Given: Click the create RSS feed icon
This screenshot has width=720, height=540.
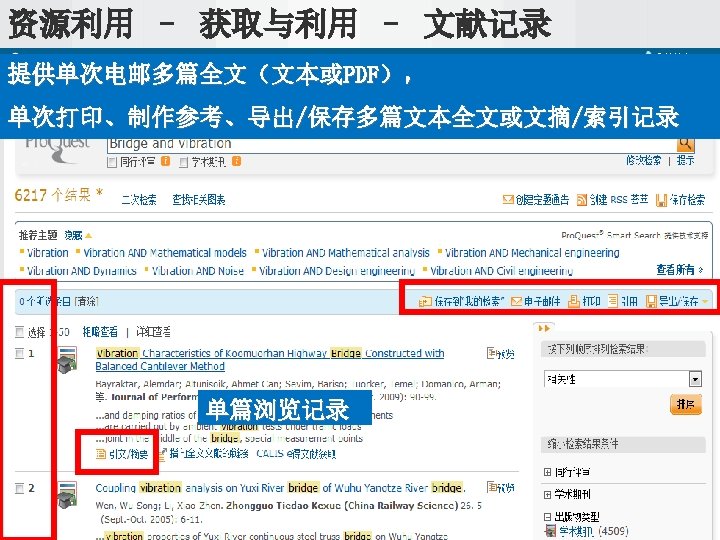Looking at the screenshot, I should [x=582, y=200].
